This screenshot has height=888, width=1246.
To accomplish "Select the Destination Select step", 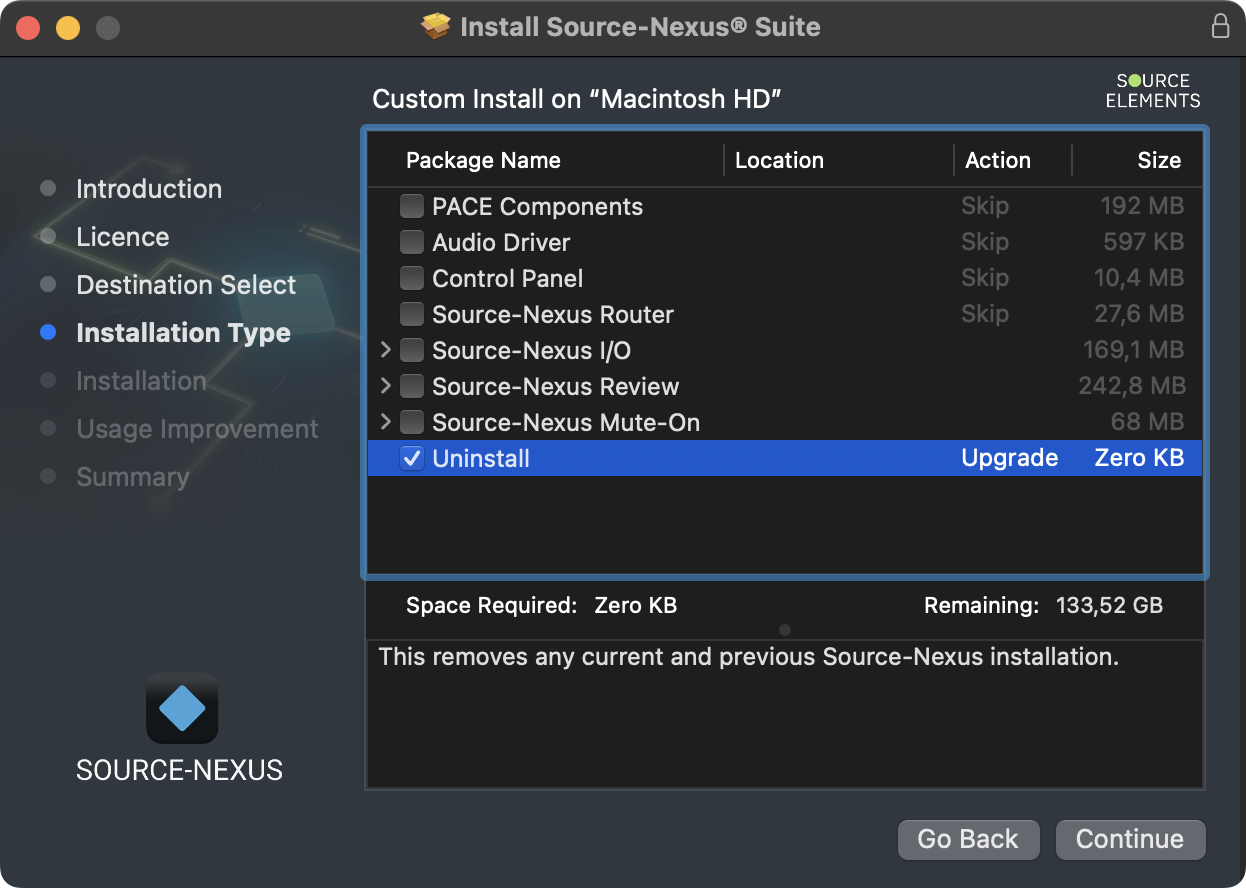I will point(186,285).
